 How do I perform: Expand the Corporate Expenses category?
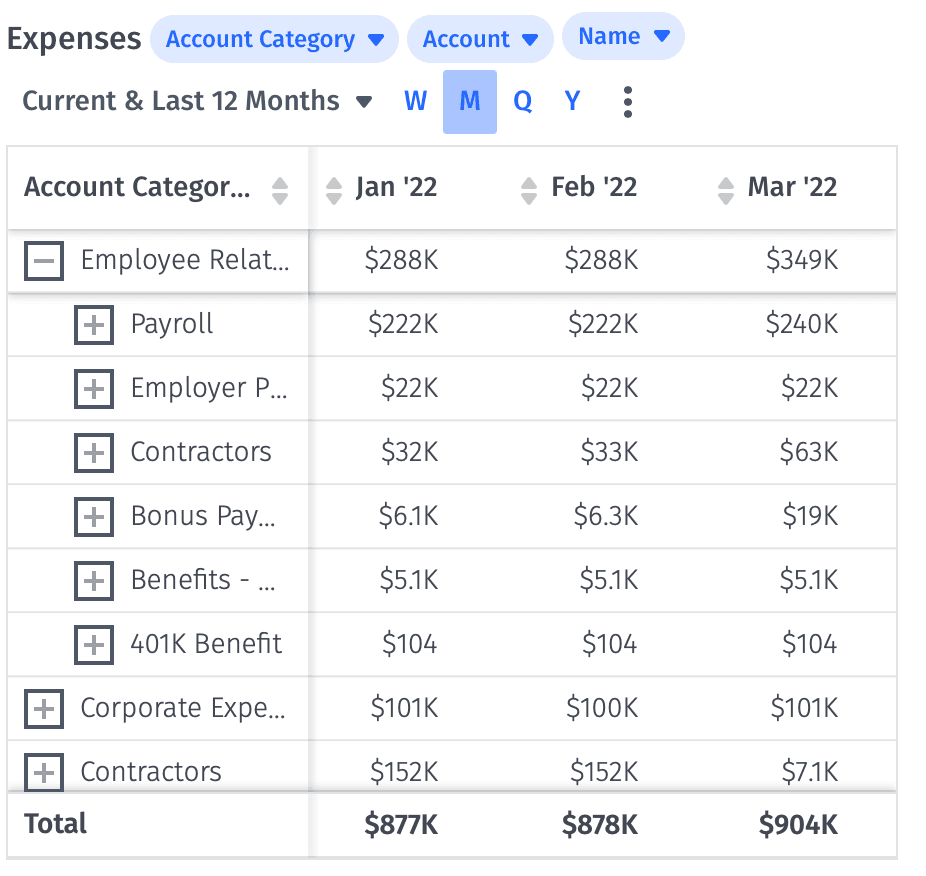pyautogui.click(x=44, y=708)
